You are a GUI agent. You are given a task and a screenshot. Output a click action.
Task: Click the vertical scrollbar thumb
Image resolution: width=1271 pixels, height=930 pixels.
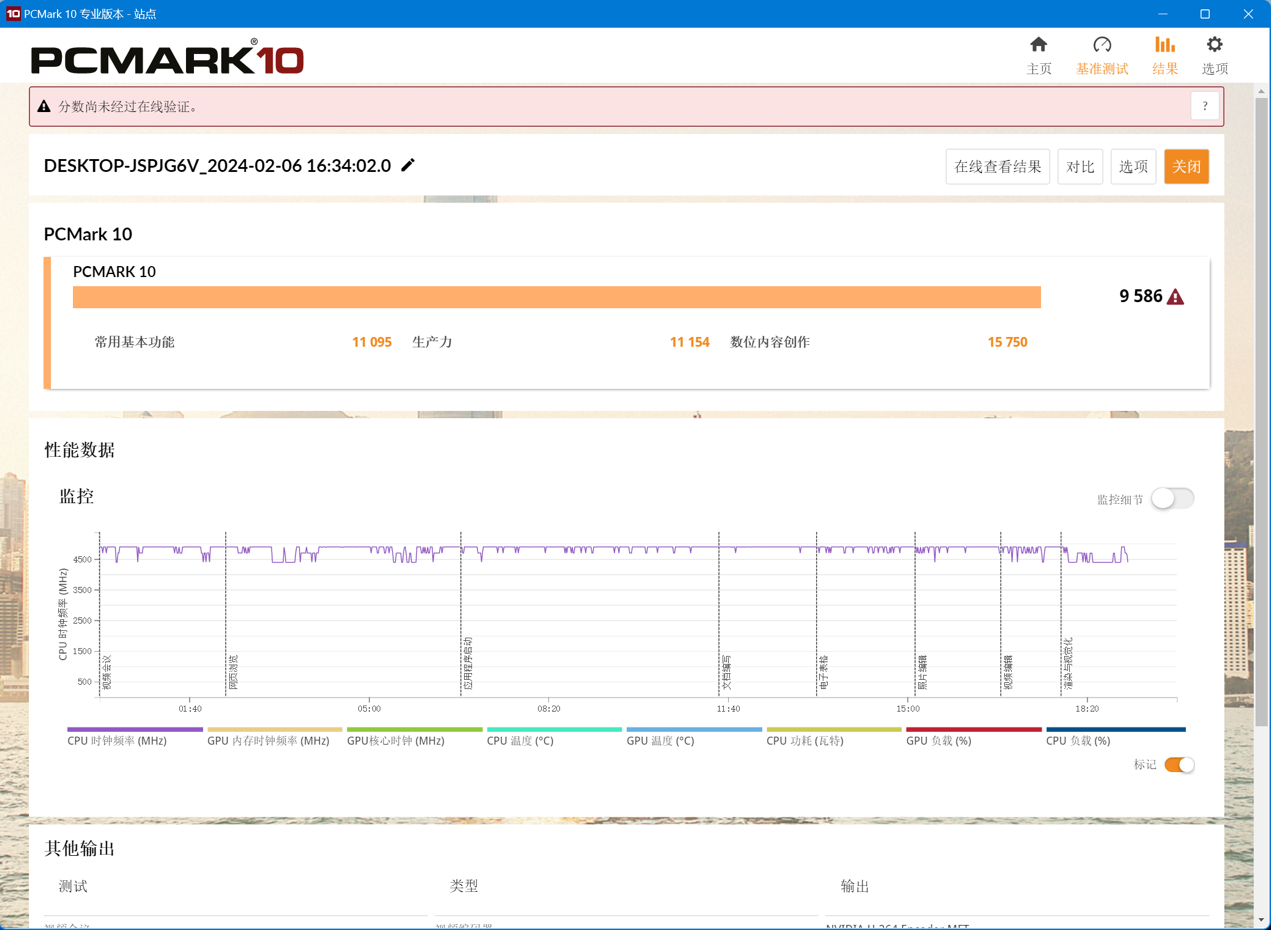coord(1262,414)
